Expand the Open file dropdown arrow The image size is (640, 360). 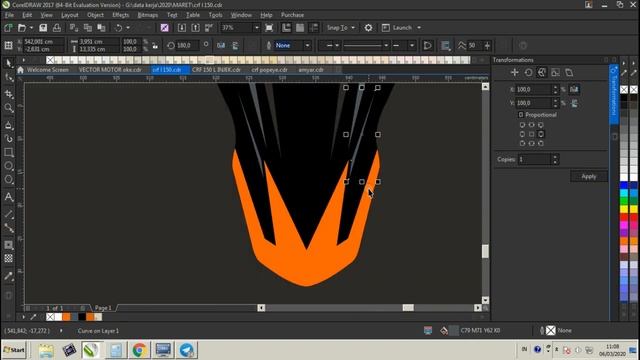(31, 28)
